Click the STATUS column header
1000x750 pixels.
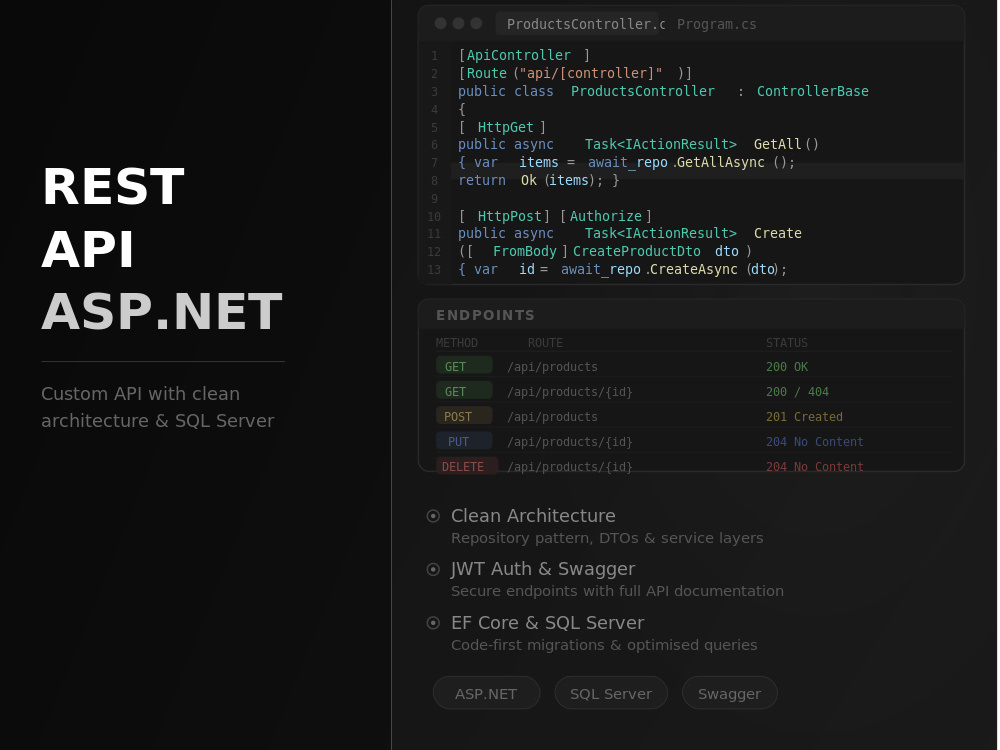click(786, 342)
